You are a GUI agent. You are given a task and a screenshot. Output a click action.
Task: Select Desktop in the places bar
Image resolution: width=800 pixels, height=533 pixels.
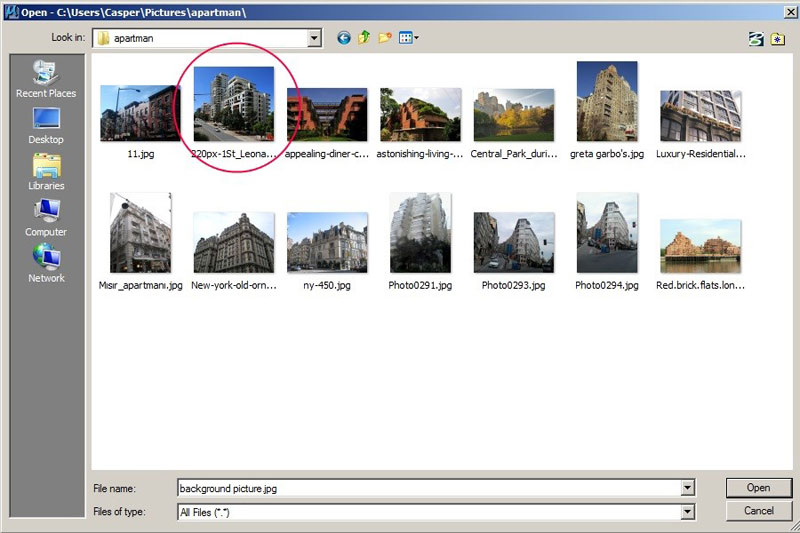[x=46, y=125]
